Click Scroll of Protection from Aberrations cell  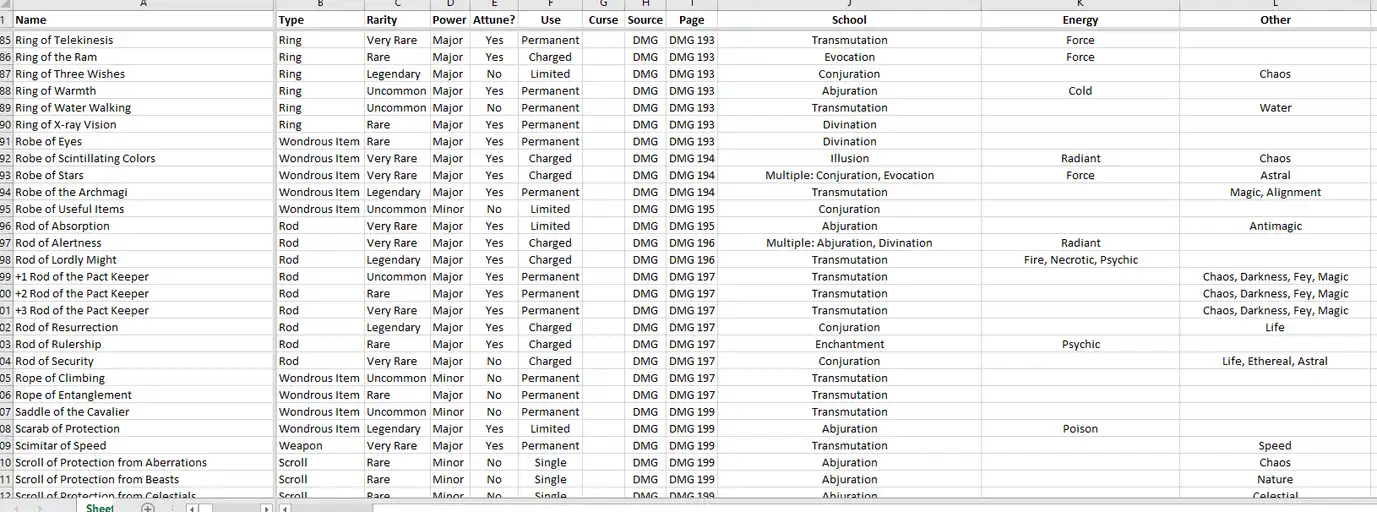point(143,463)
